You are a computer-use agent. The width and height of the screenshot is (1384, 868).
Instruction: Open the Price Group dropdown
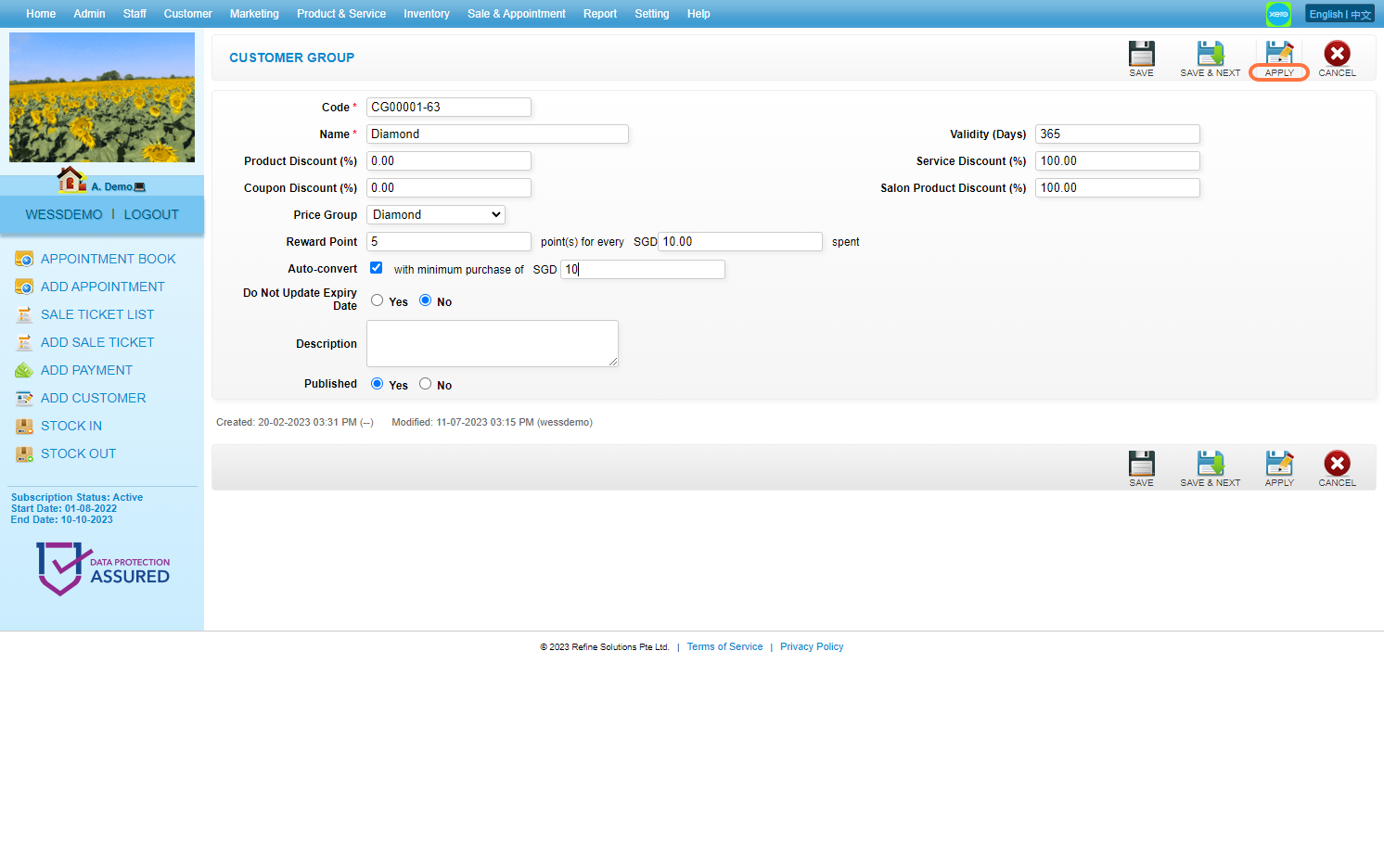[x=436, y=214]
